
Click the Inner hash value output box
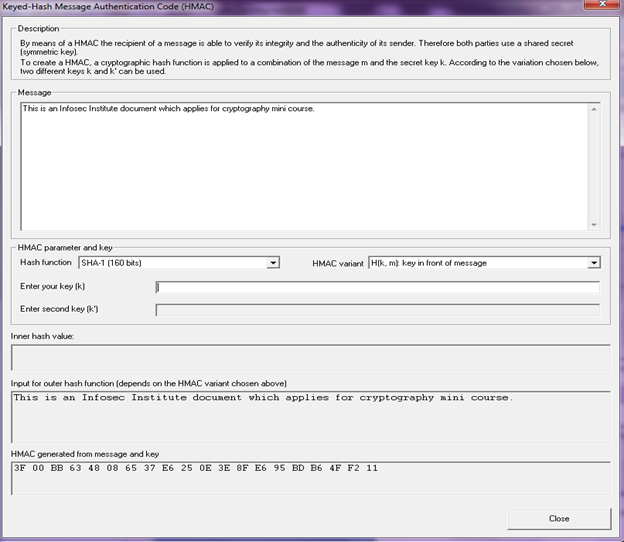[x=310, y=358]
